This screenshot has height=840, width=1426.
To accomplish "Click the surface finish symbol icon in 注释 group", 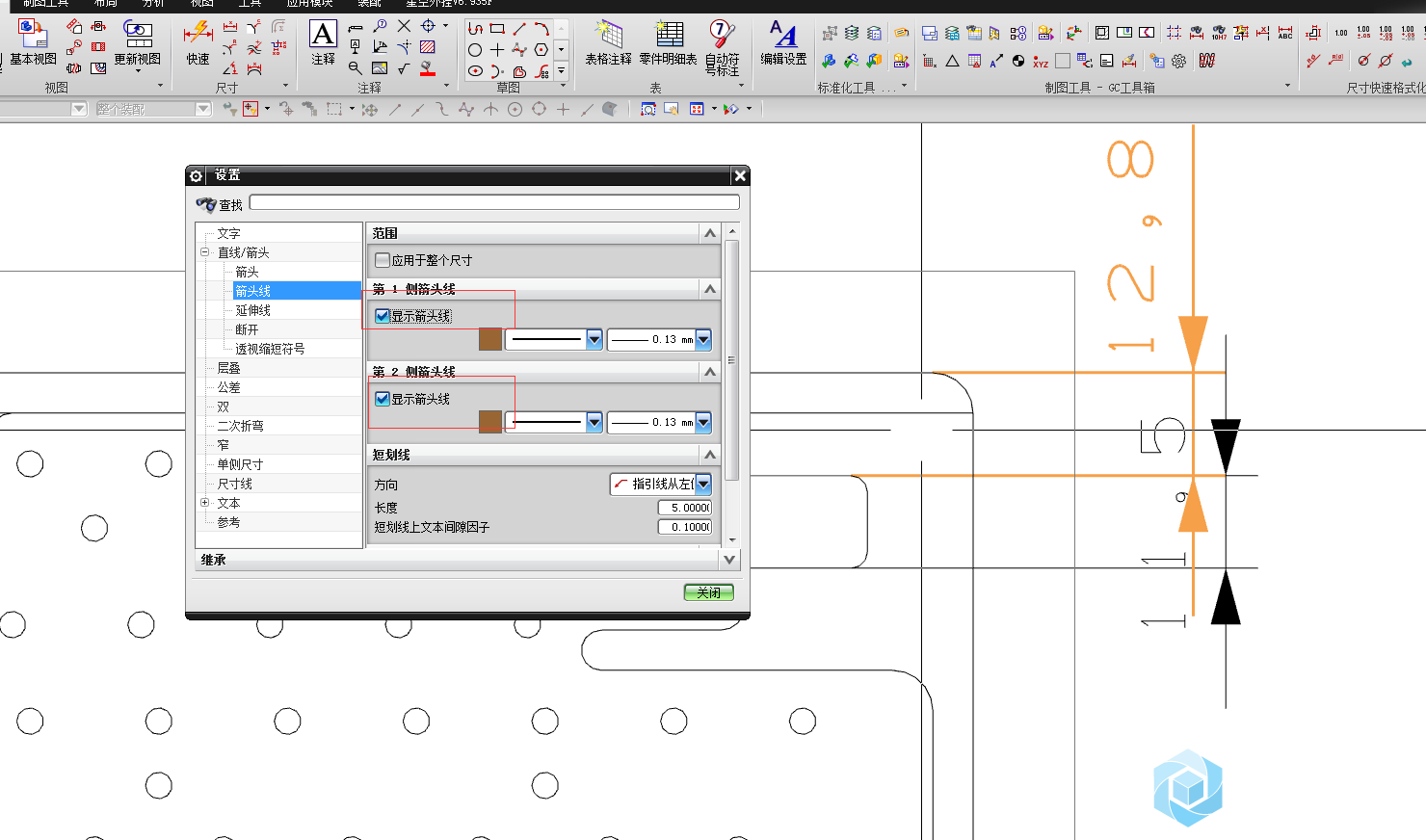I will (x=404, y=67).
